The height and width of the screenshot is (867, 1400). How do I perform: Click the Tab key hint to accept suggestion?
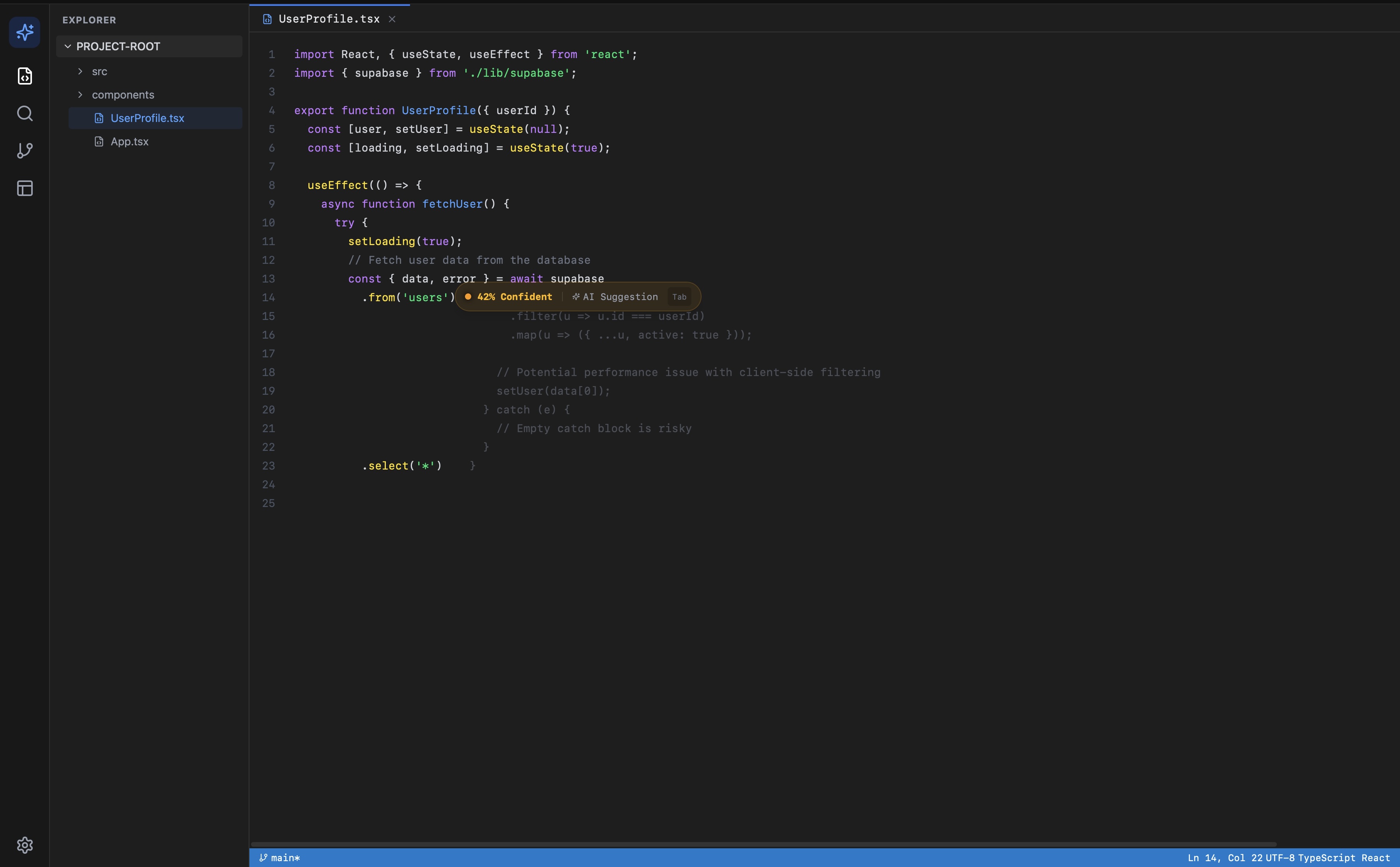pos(679,297)
